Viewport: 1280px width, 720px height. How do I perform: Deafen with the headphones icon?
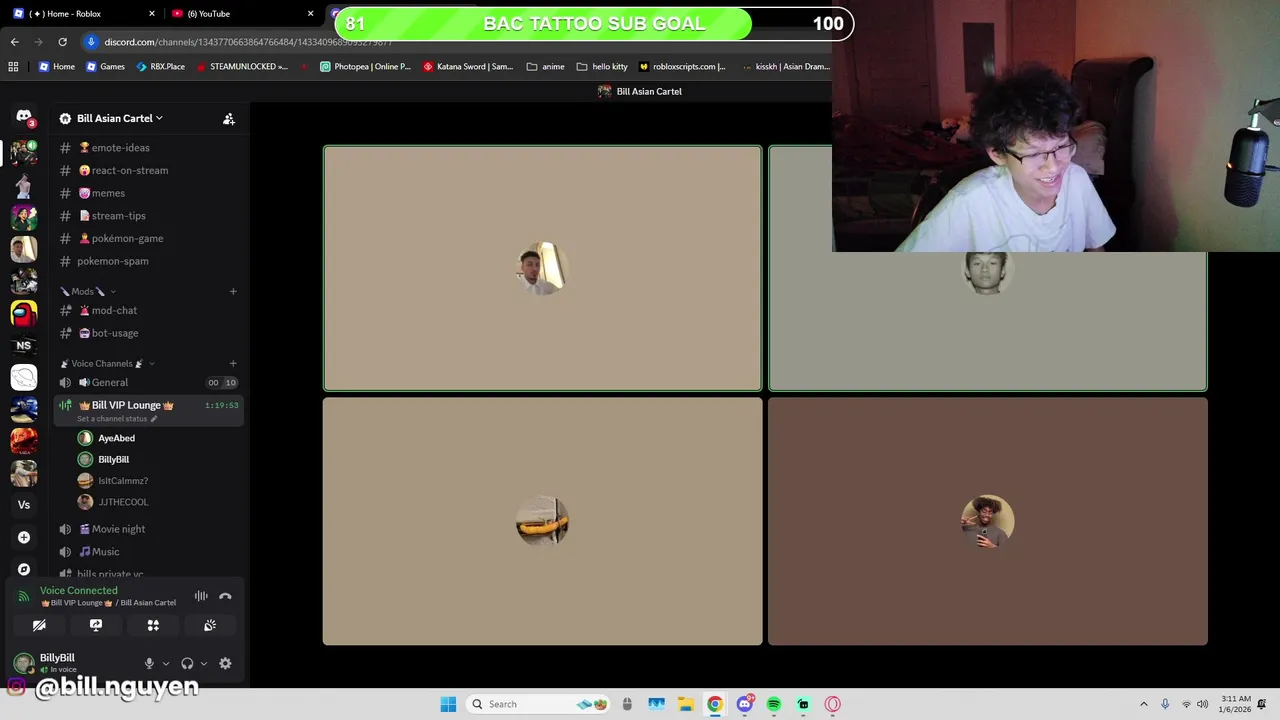point(187,663)
